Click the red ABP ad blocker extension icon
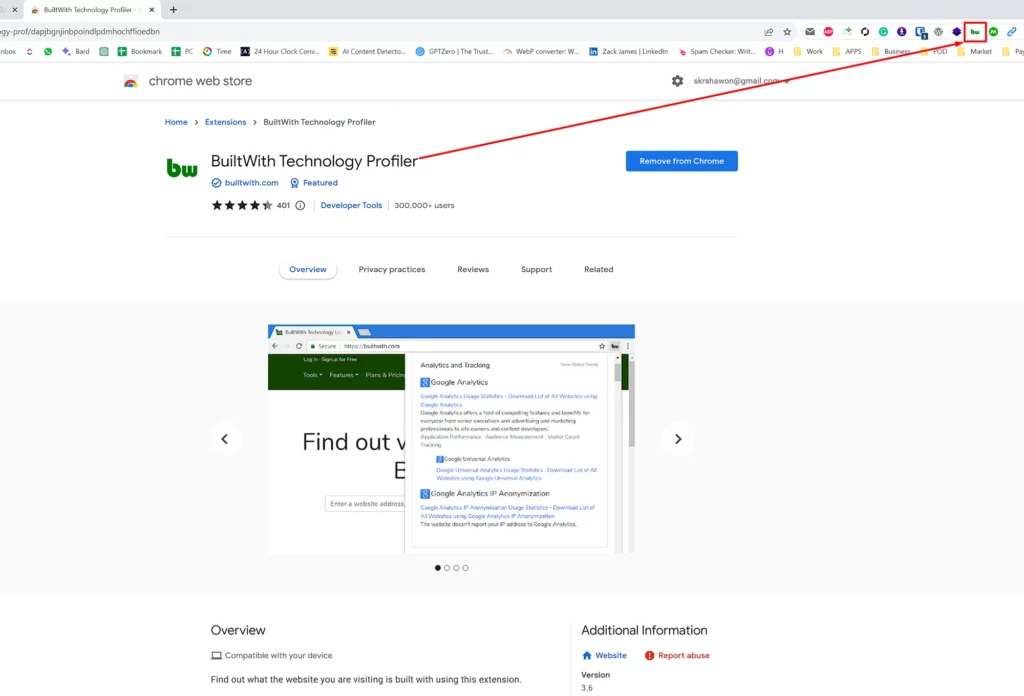Viewport: 1024px width, 696px height. click(828, 31)
